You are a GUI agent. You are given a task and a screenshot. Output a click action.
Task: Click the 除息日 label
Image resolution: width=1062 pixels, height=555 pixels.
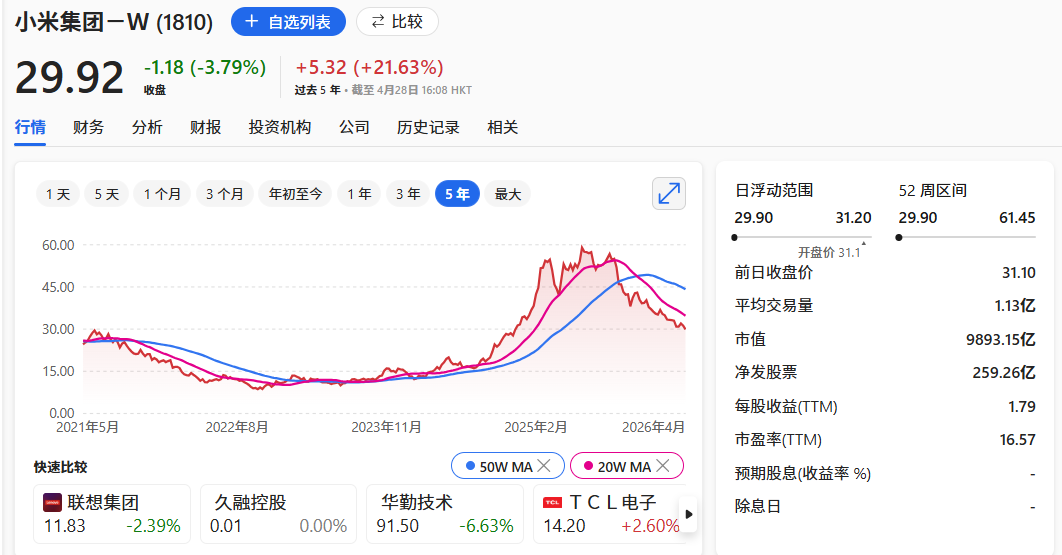coord(758,506)
